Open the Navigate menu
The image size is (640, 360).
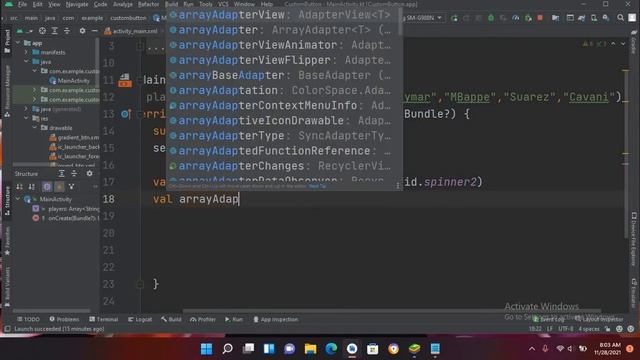coord(77,4)
